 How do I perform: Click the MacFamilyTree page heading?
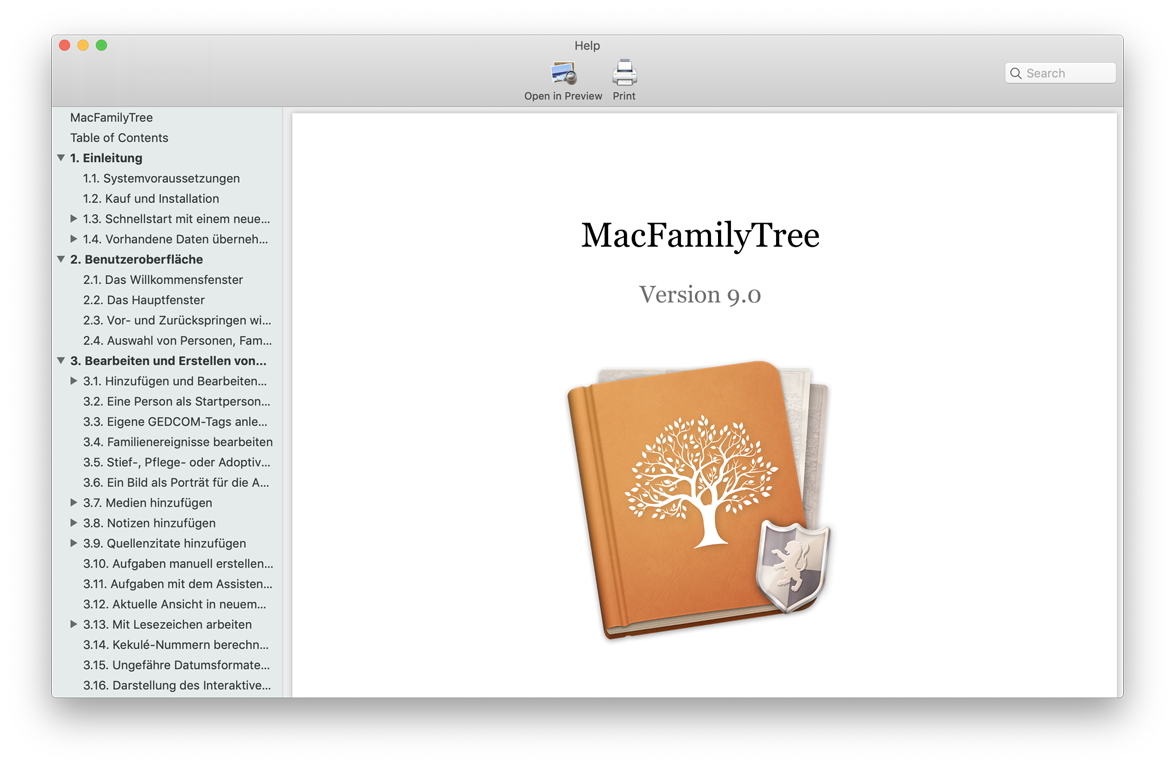tap(700, 235)
